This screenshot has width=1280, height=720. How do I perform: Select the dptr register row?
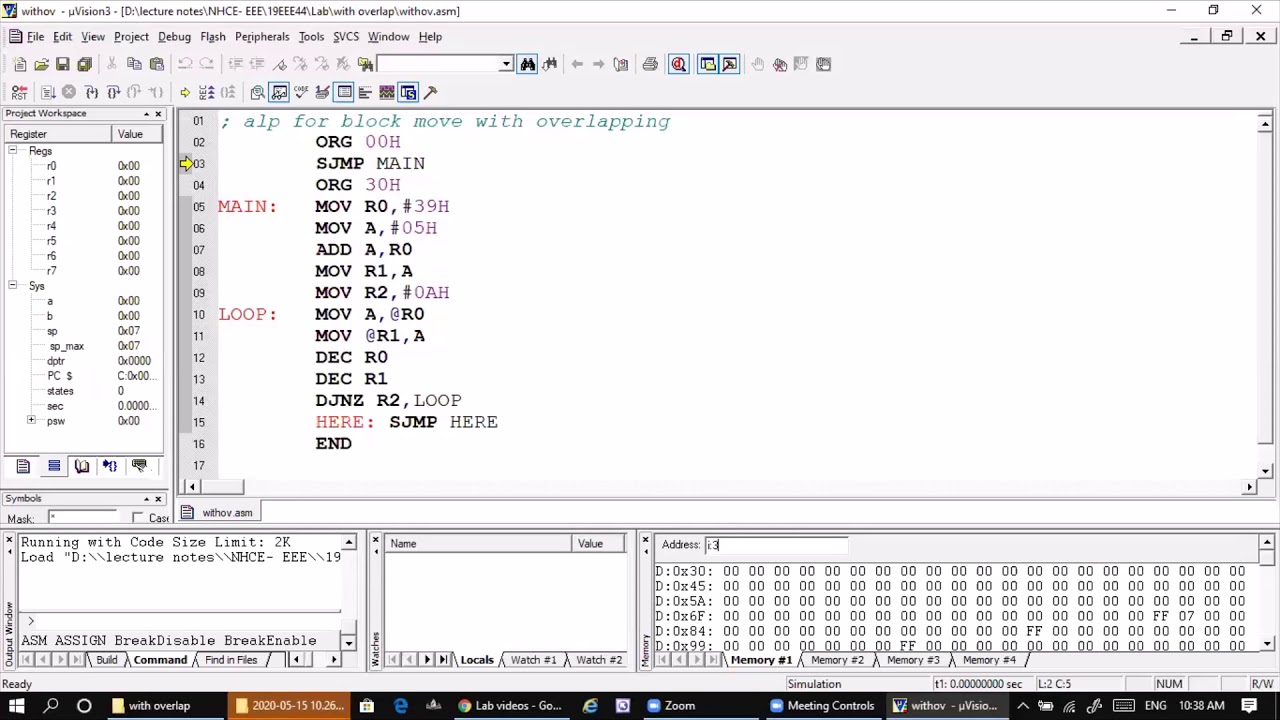click(84, 361)
